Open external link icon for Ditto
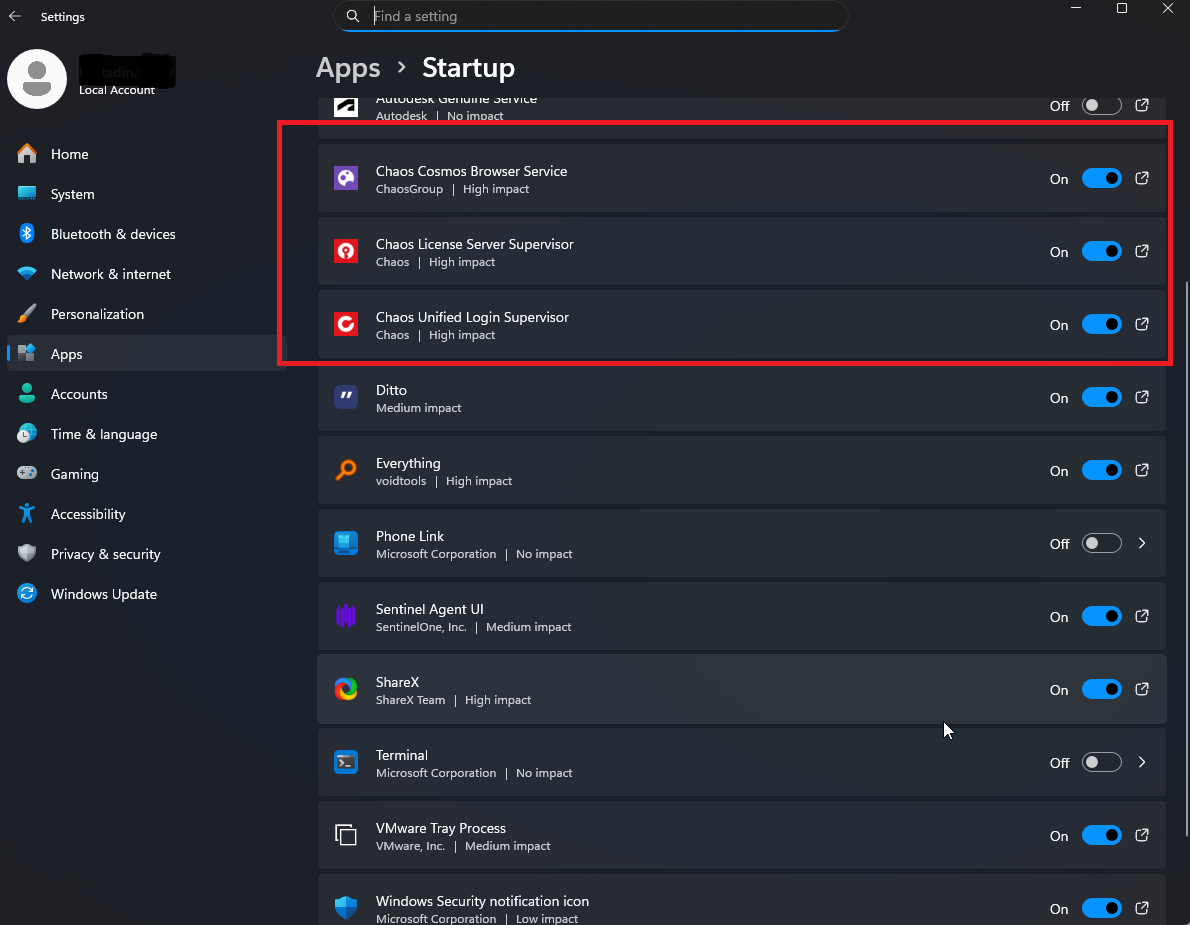The height and width of the screenshot is (925, 1190). point(1142,397)
